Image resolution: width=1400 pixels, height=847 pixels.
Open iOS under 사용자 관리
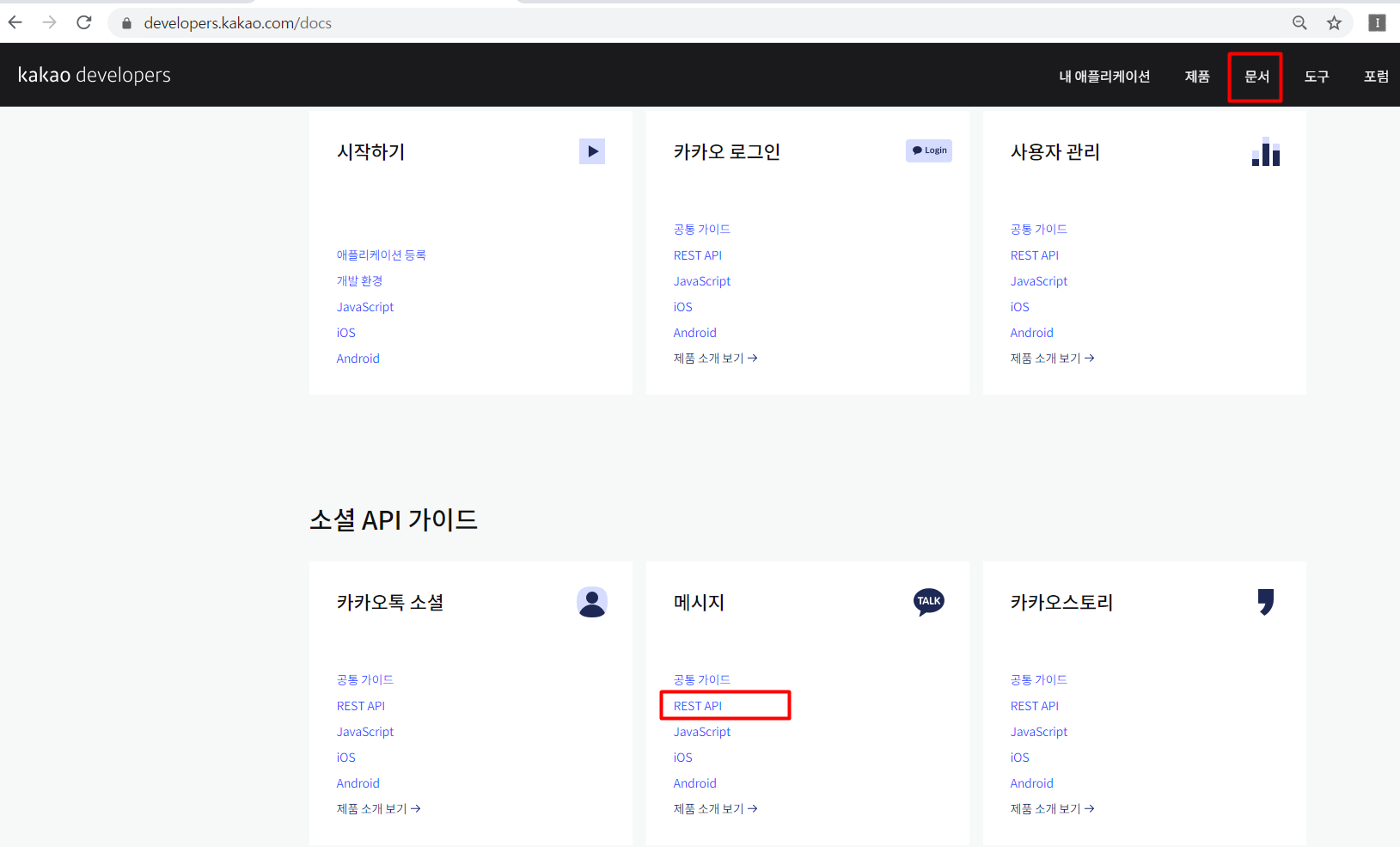coord(1020,307)
